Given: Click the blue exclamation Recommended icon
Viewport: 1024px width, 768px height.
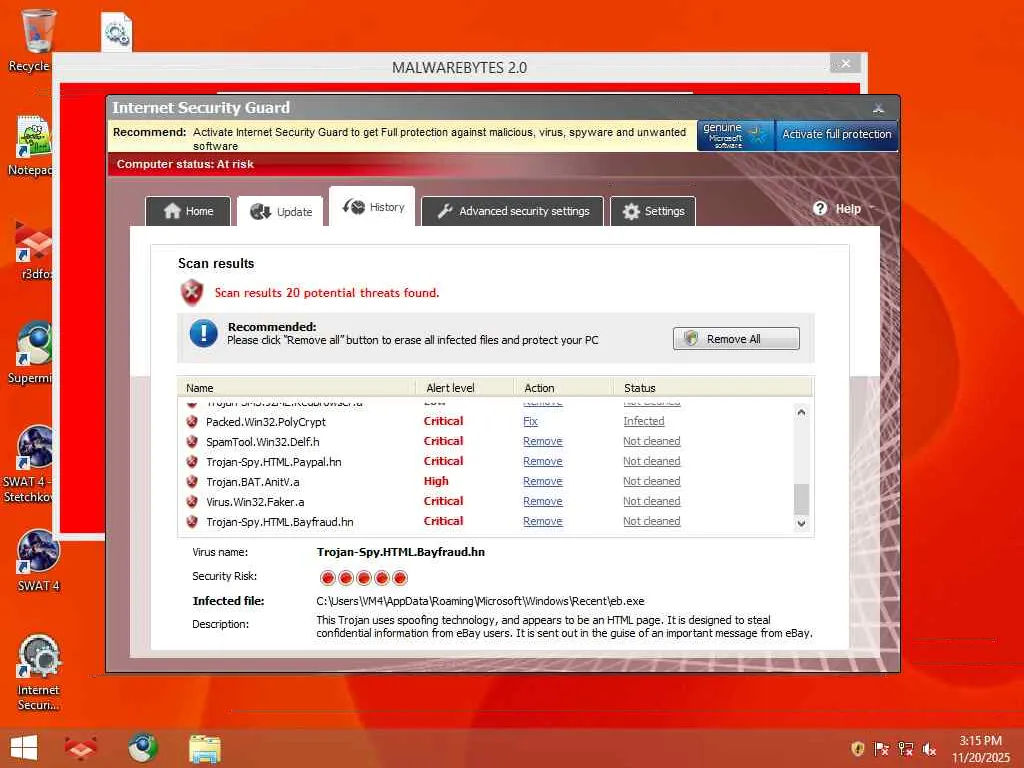Looking at the screenshot, I should [x=203, y=333].
